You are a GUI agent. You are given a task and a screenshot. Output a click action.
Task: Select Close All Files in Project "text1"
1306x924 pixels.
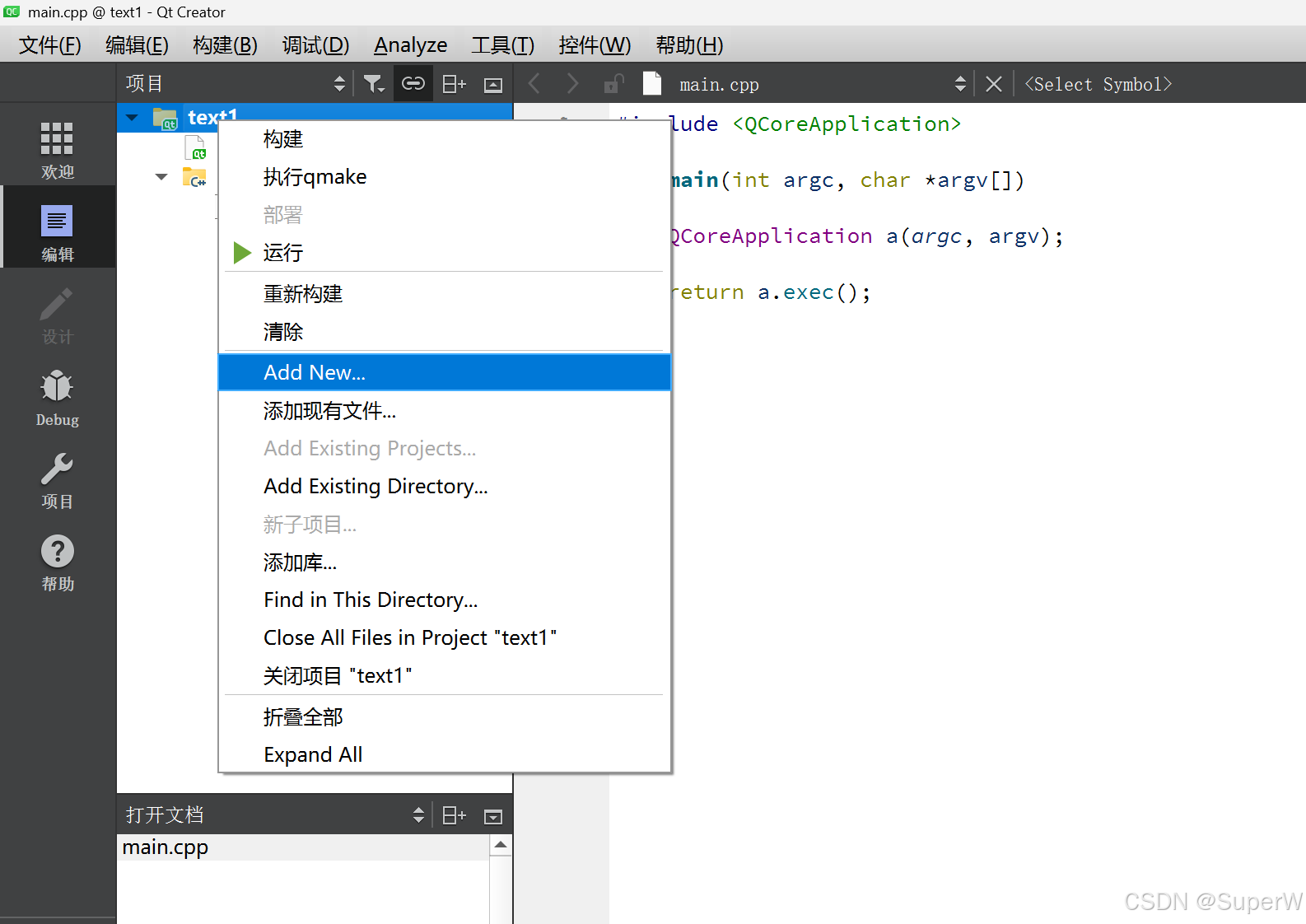pyautogui.click(x=445, y=638)
